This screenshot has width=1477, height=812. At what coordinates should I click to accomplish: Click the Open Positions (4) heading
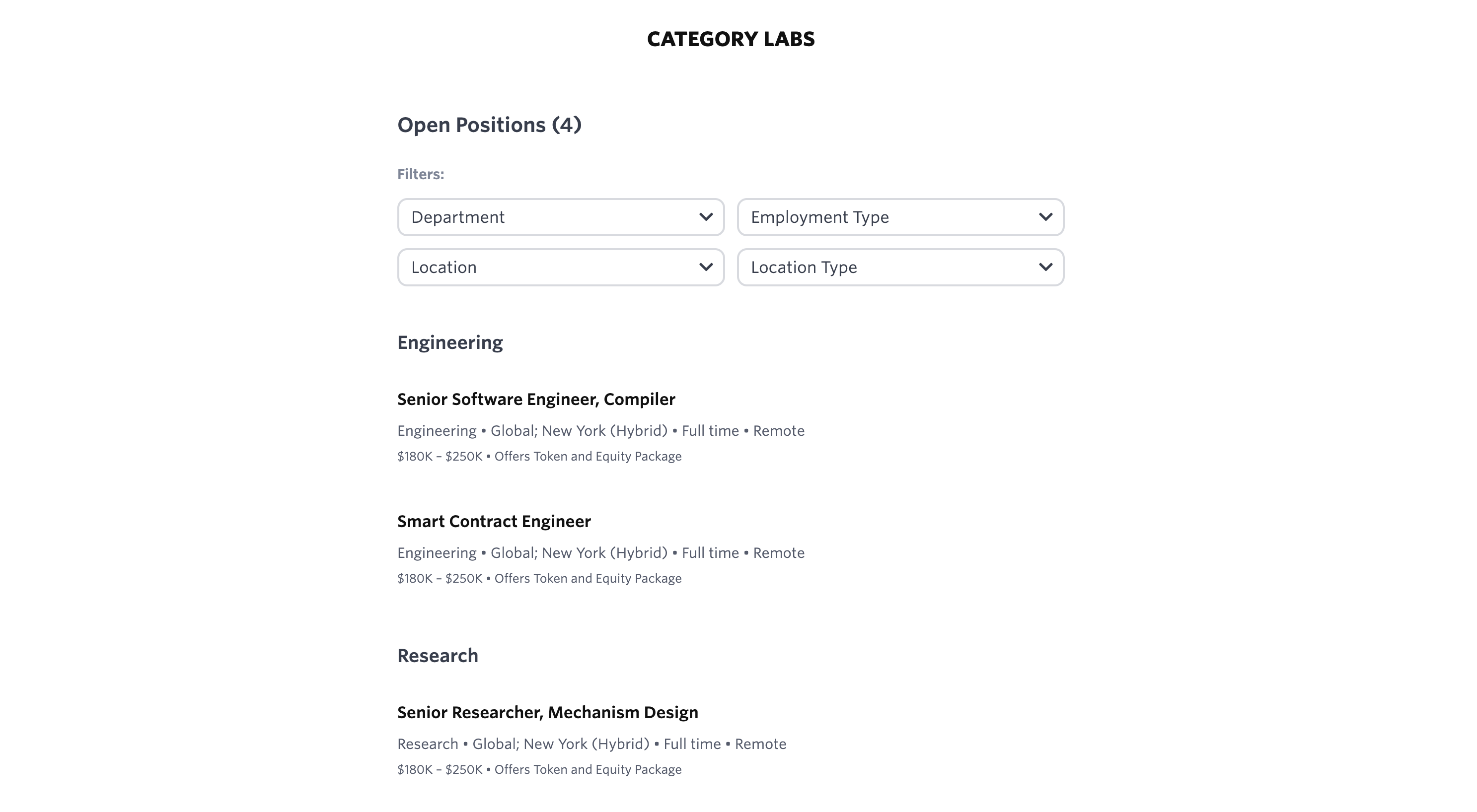tap(489, 125)
